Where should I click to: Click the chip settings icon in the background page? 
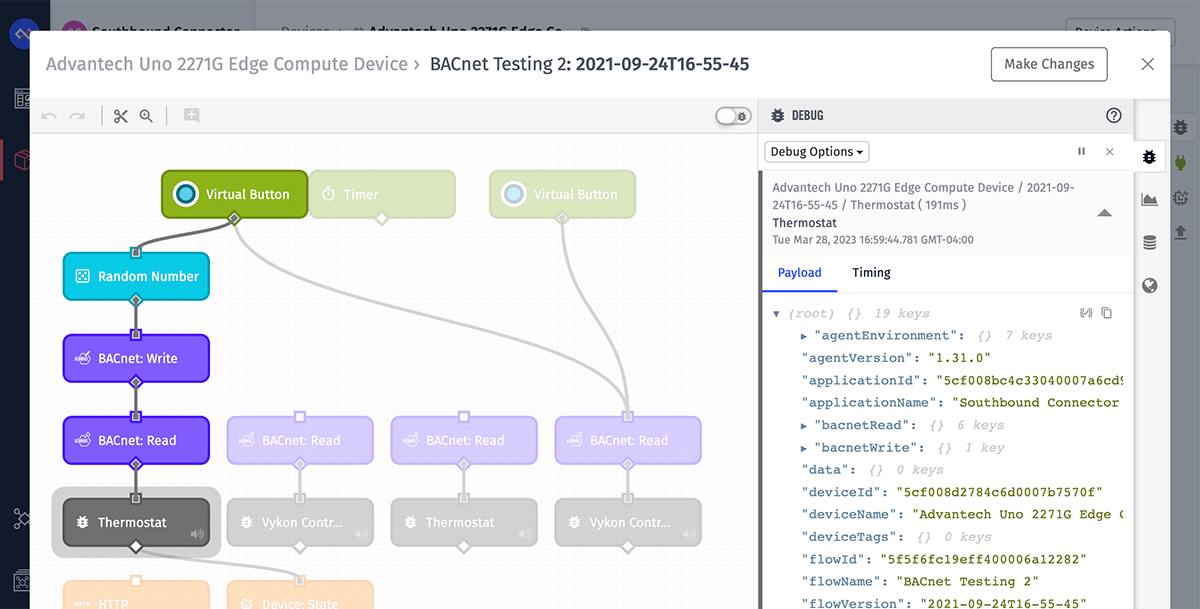1180,198
